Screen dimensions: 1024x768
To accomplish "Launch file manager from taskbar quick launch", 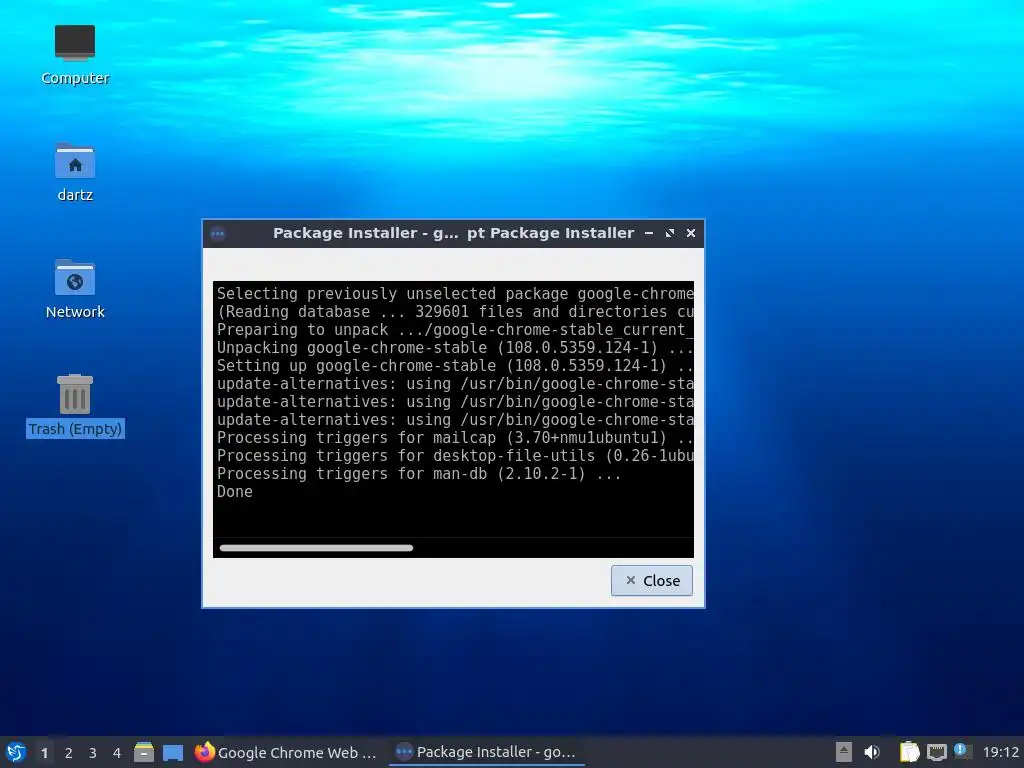I will pos(144,752).
